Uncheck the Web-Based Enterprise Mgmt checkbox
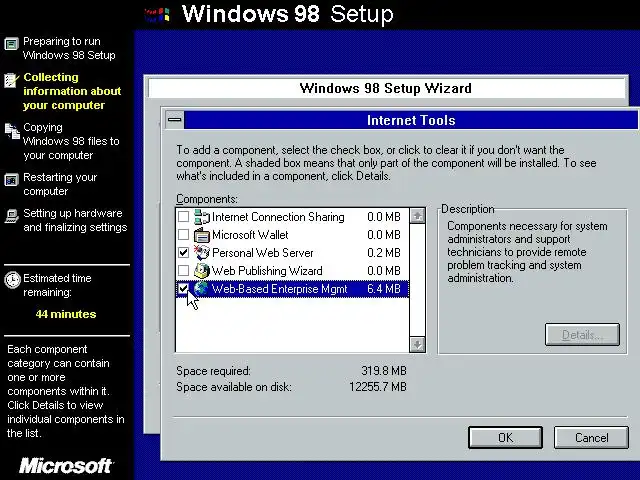The image size is (640, 480). pos(184,289)
